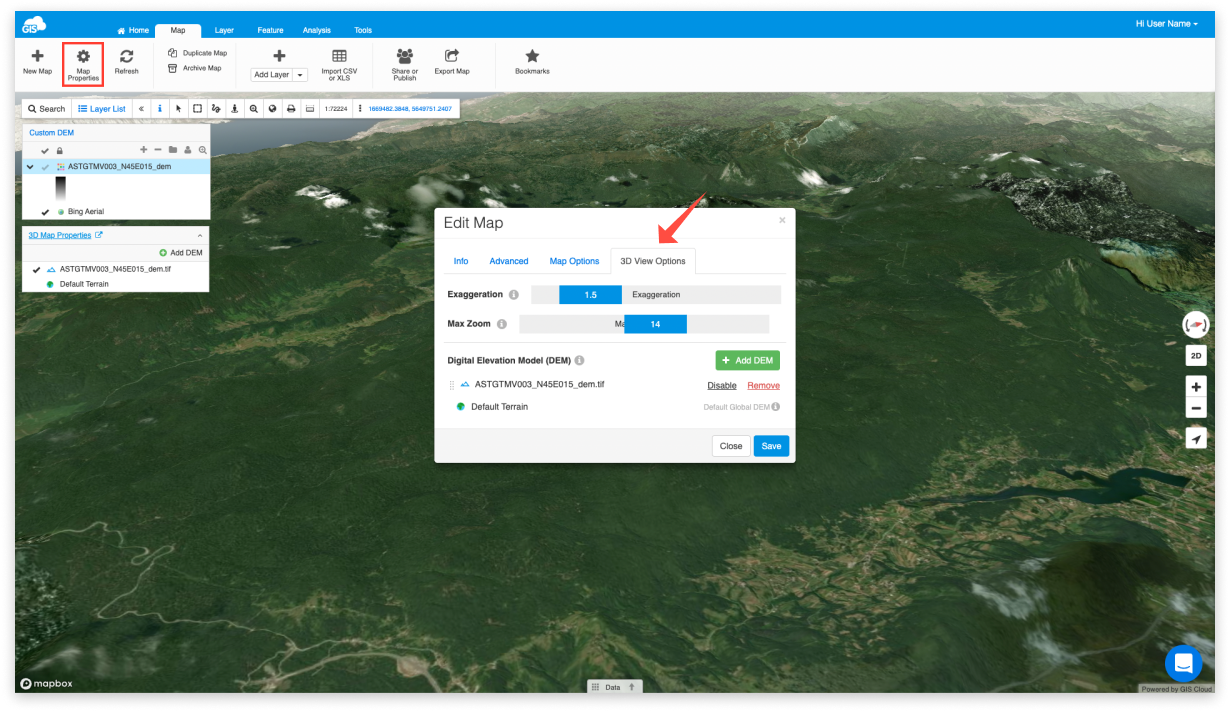
Task: Toggle the Layer List panel
Action: (102, 108)
